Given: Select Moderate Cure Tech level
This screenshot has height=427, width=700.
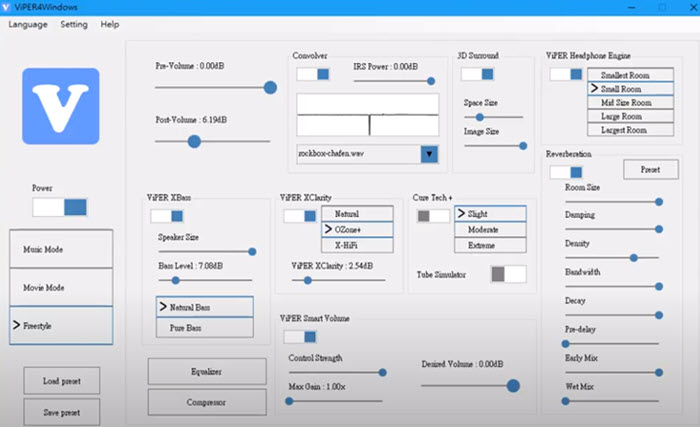Looking at the screenshot, I should (490, 229).
